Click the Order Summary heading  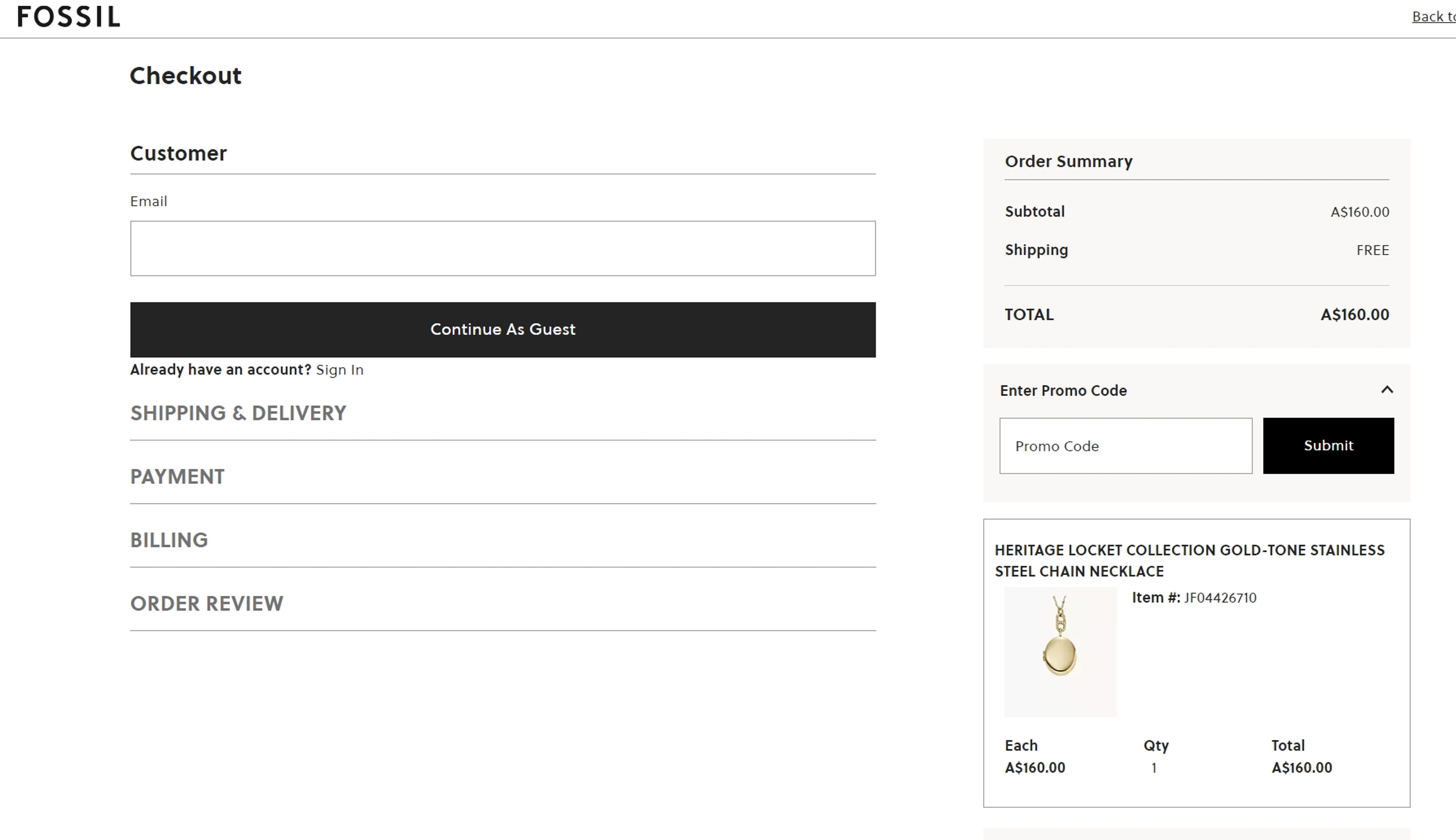(1068, 162)
